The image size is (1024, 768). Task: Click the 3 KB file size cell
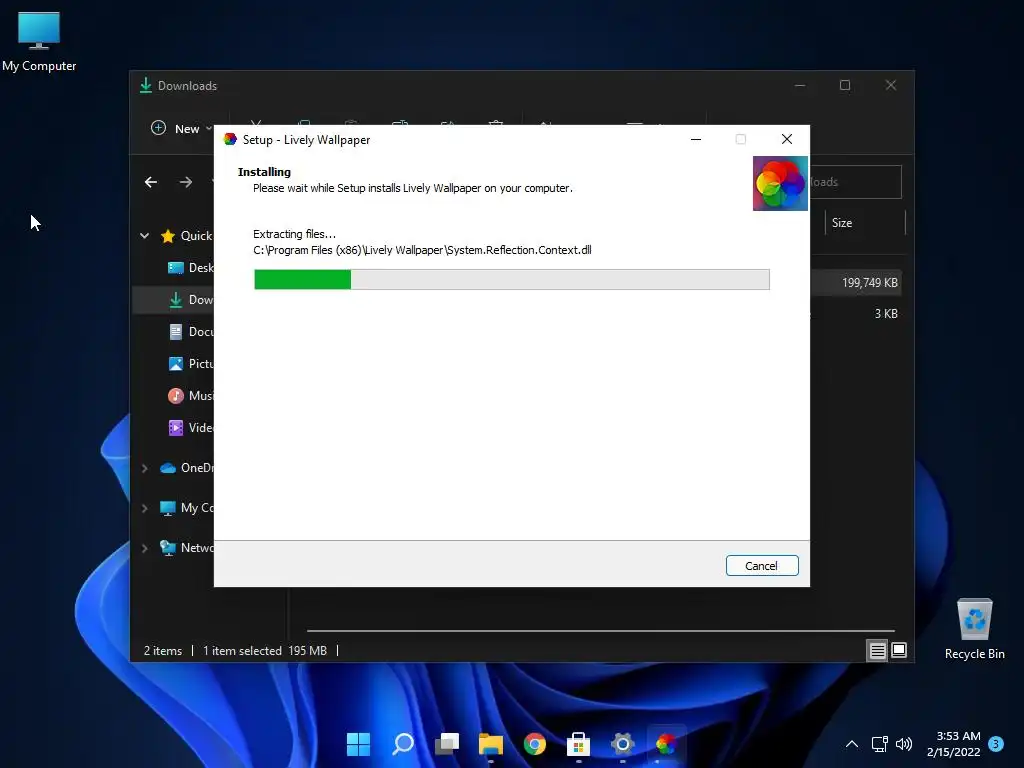(886, 314)
